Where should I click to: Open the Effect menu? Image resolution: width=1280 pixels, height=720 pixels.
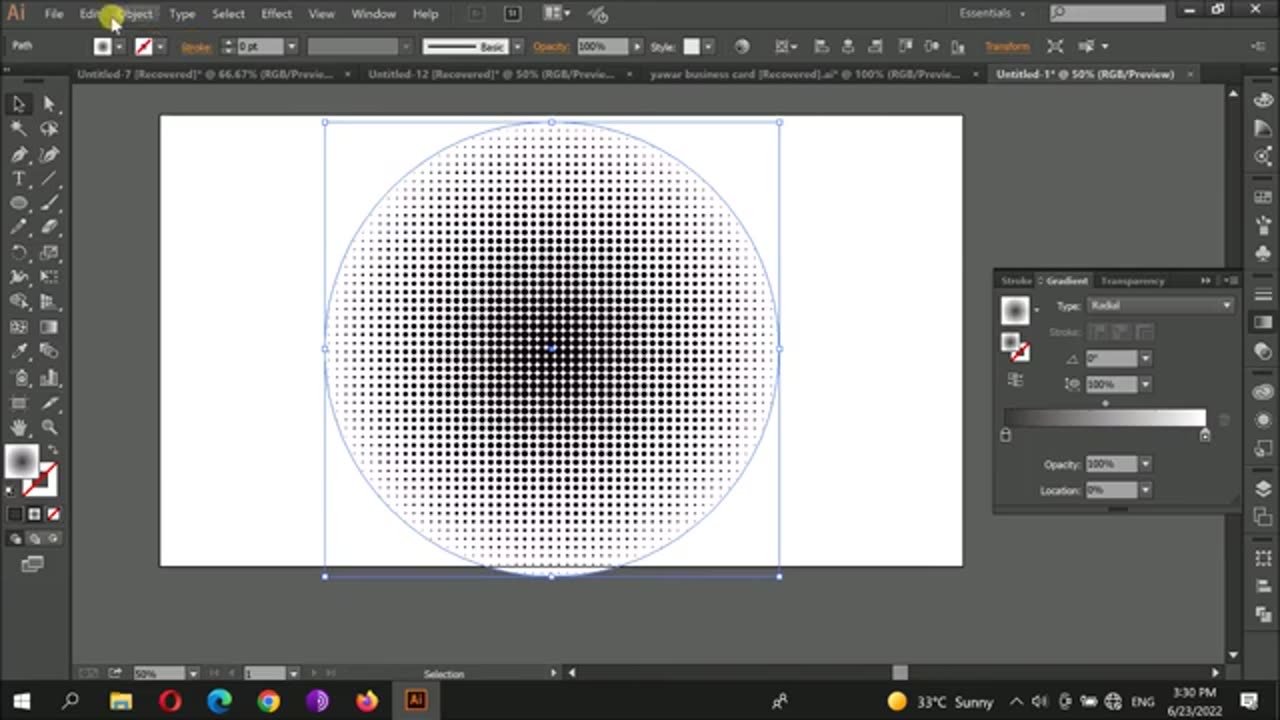276,14
